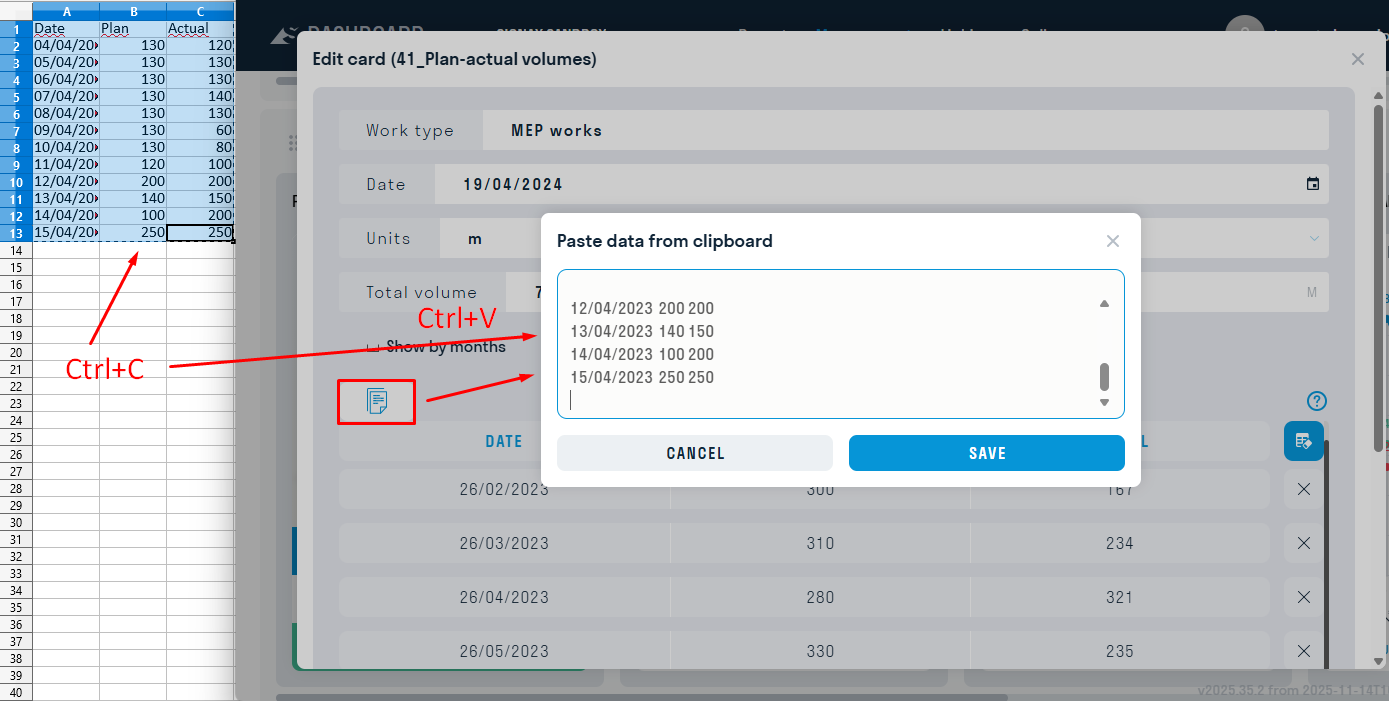Click the 26/04/2023 date cell in the table
The image size is (1389, 701).
click(x=504, y=598)
